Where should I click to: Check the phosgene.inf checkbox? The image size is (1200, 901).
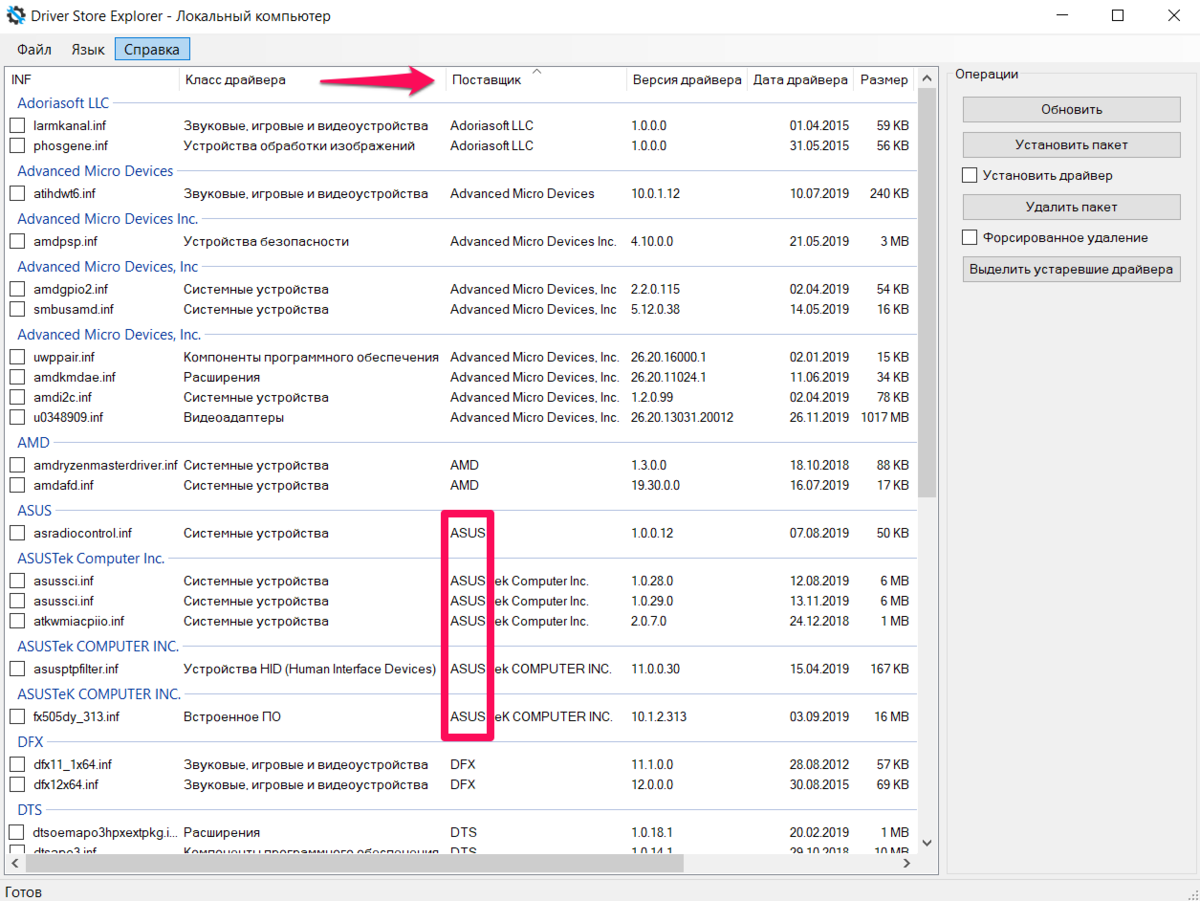pyautogui.click(x=17, y=146)
